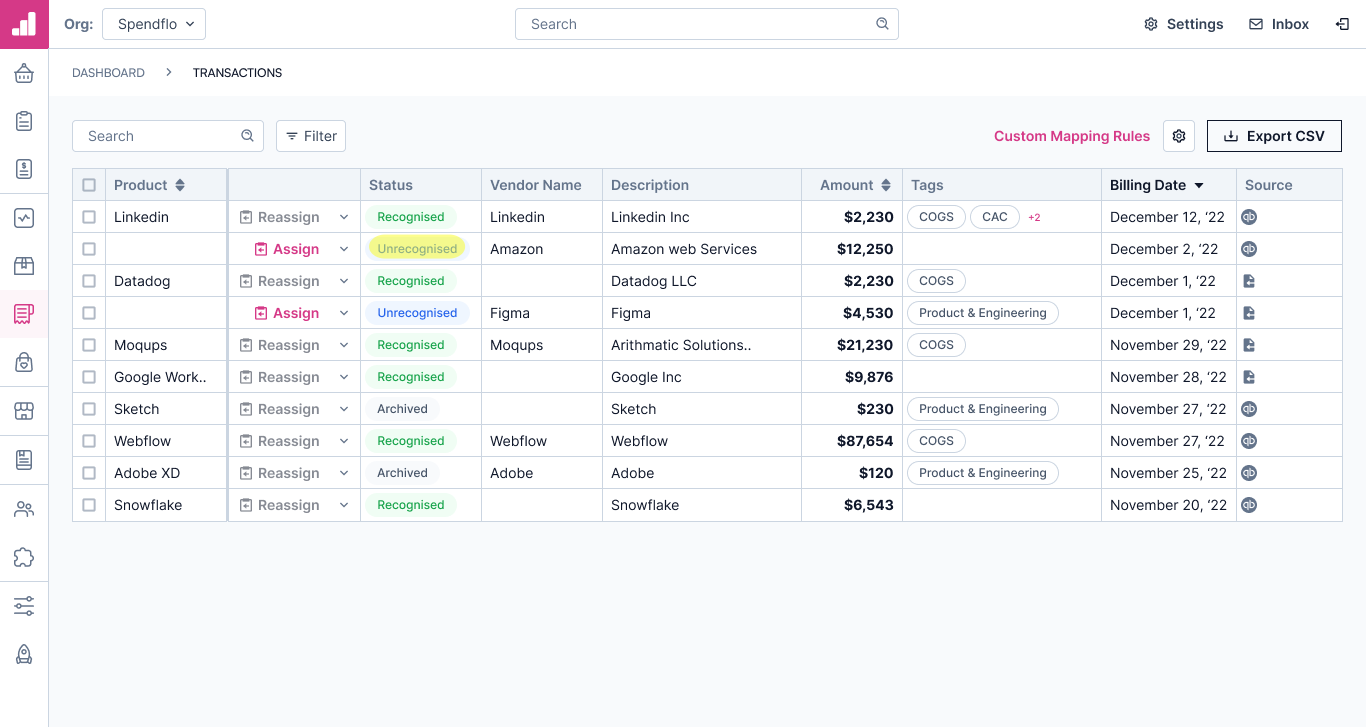Open the rocket icon in the sidebar
1366x727 pixels.
pyautogui.click(x=24, y=654)
